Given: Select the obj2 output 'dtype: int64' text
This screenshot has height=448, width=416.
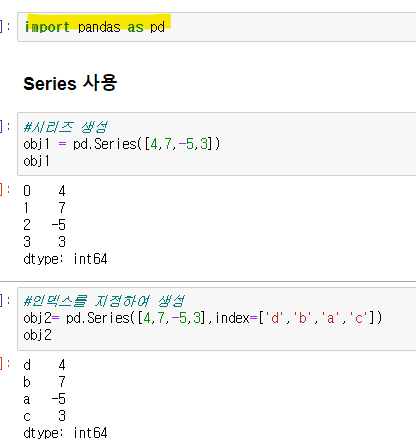Looking at the screenshot, I should pyautogui.click(x=65, y=433).
